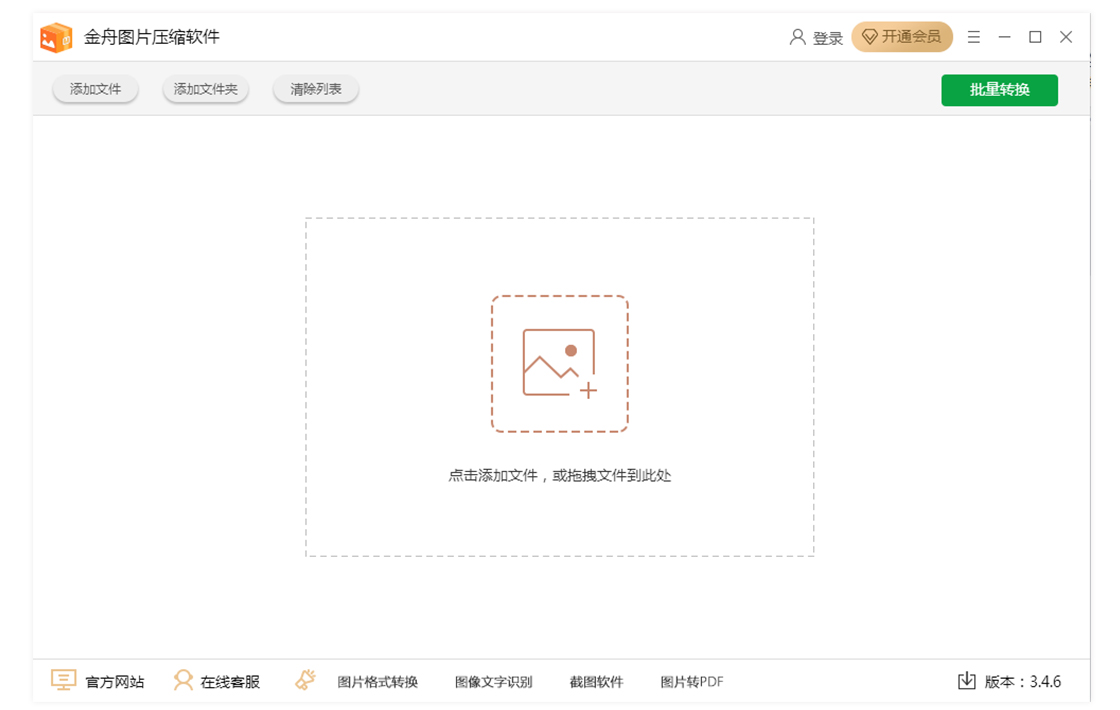The height and width of the screenshot is (710, 1120).
Task: Maximize the application window
Action: point(1035,37)
